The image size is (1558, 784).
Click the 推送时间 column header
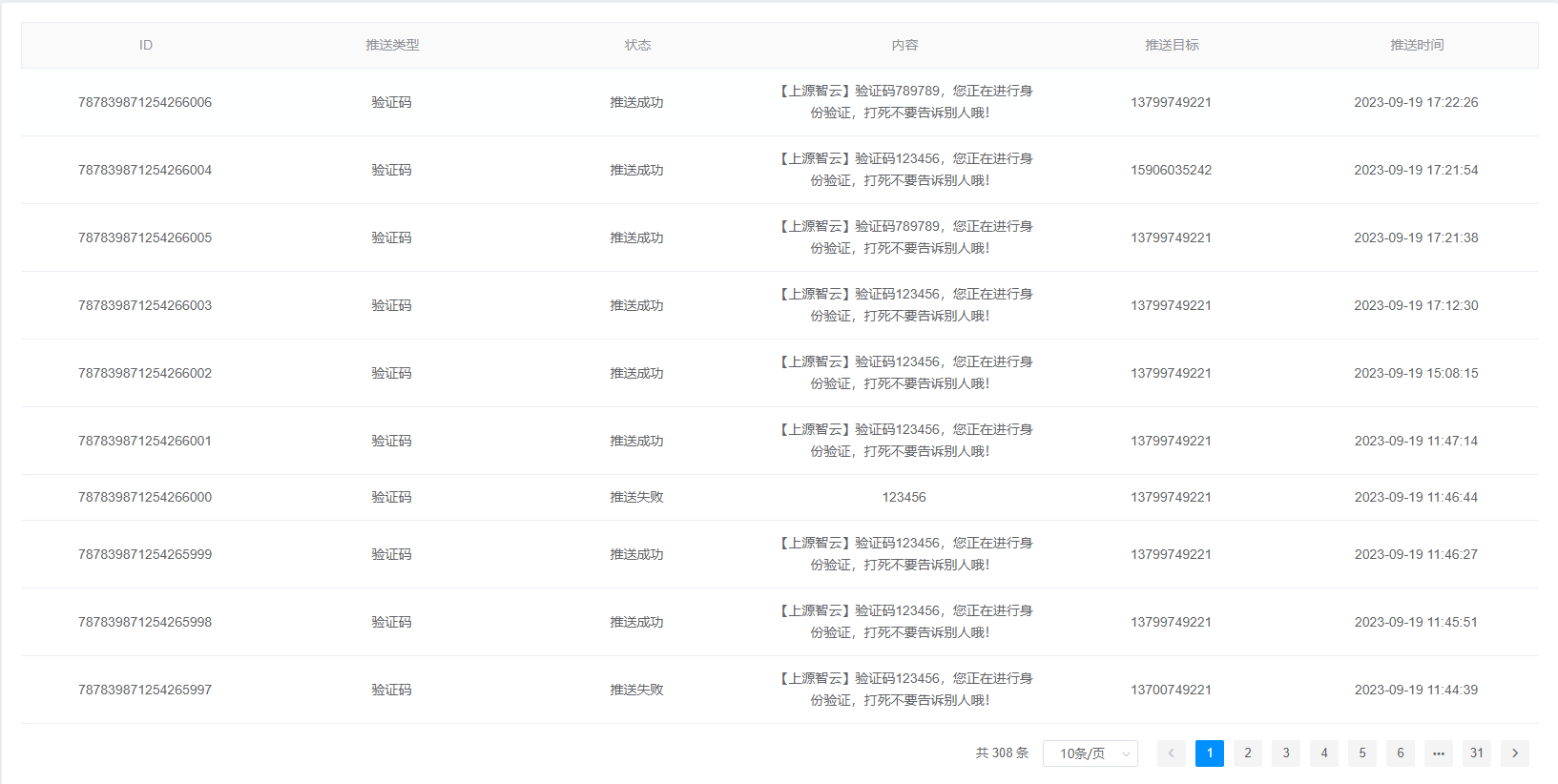(x=1416, y=45)
